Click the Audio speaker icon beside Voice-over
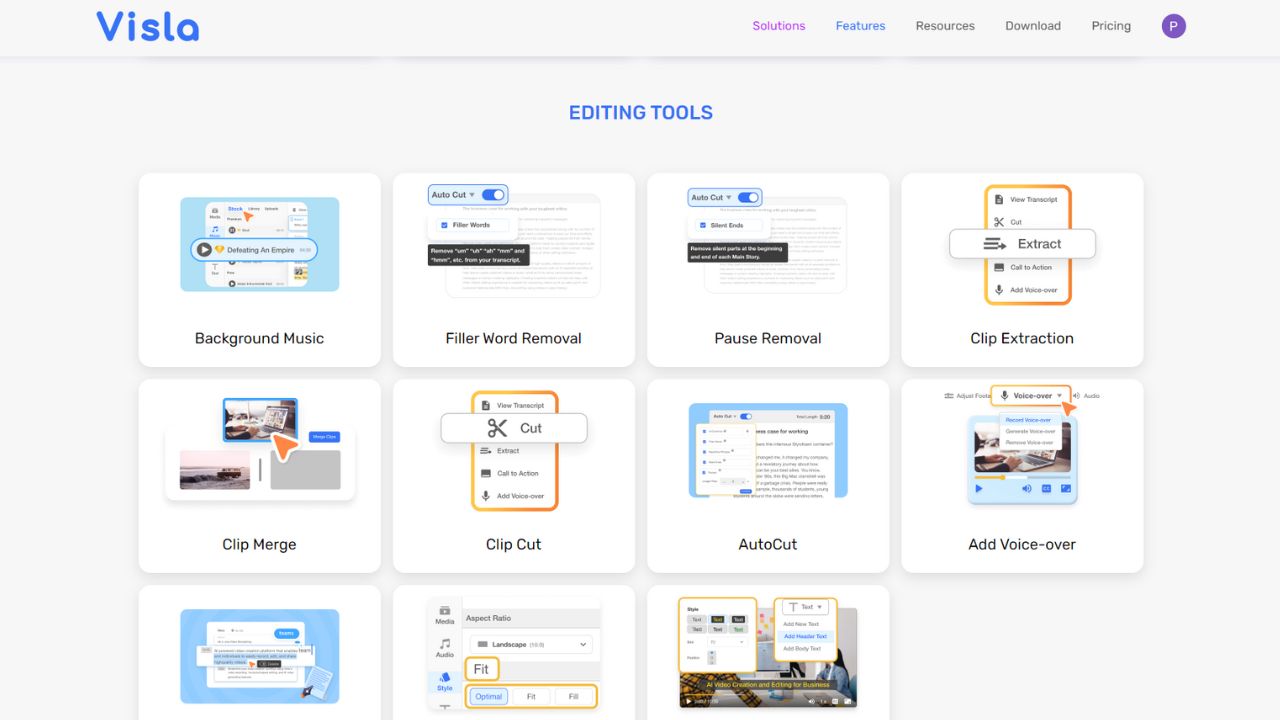Screen dimensions: 1280x720 coord(1076,396)
